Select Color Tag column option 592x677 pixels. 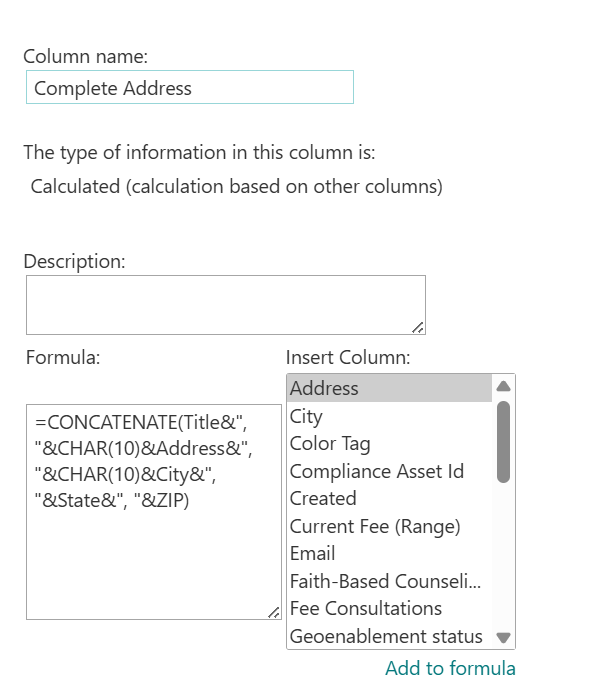(x=389, y=443)
